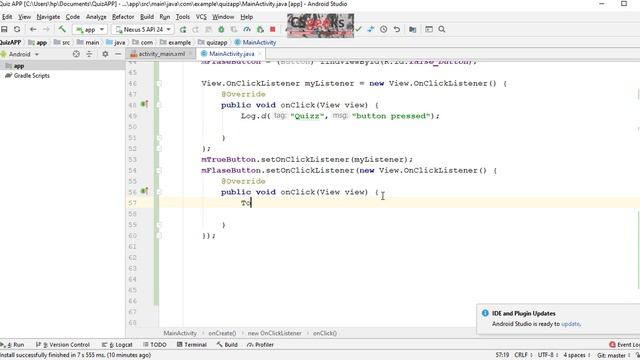Image resolution: width=640 pixels, height=360 pixels.
Task: Open the Help menu
Action: pyautogui.click(x=247, y=17)
